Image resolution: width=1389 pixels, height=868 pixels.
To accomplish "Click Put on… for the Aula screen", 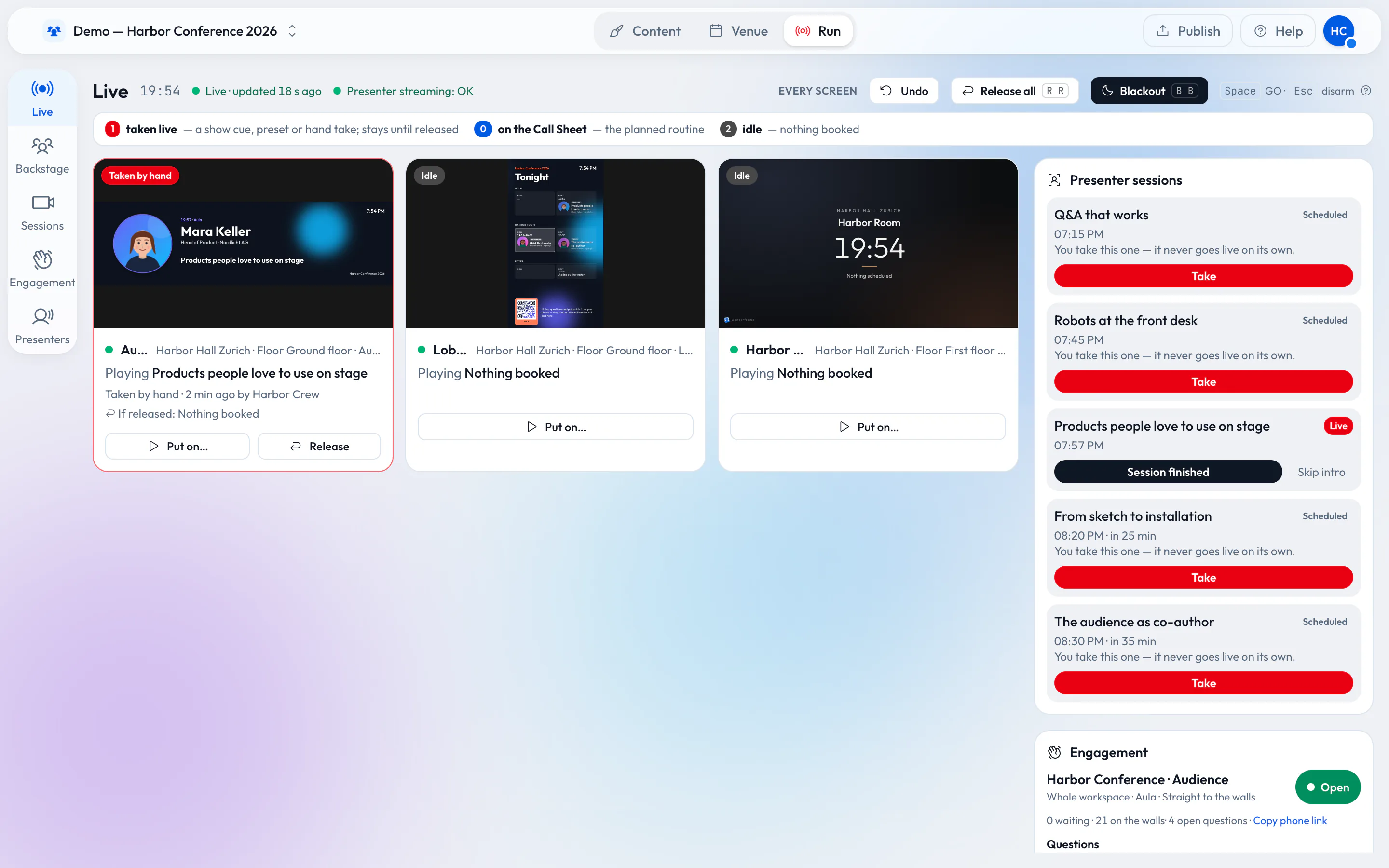I will click(x=177, y=446).
